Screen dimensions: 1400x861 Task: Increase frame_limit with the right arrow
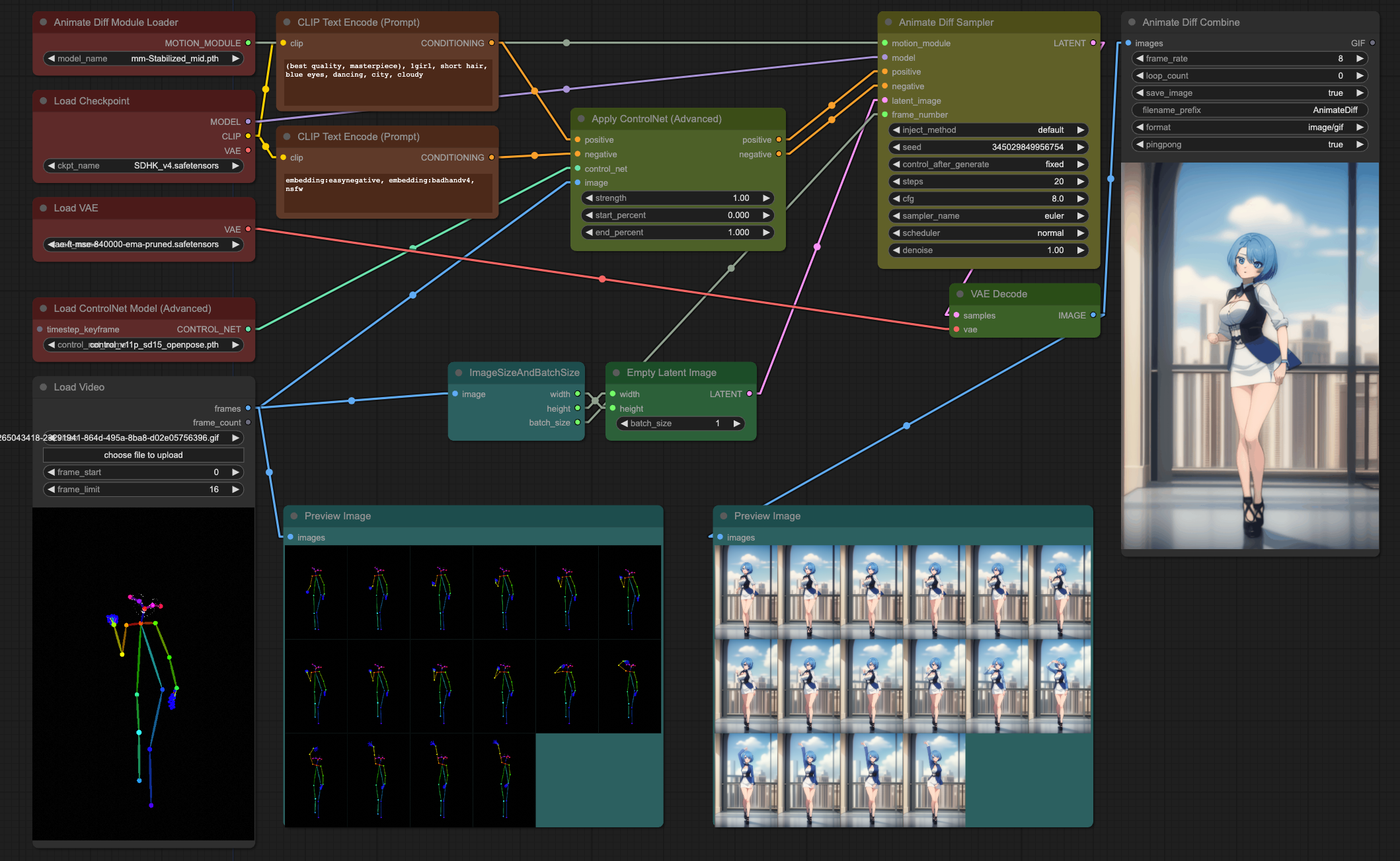[235, 490]
